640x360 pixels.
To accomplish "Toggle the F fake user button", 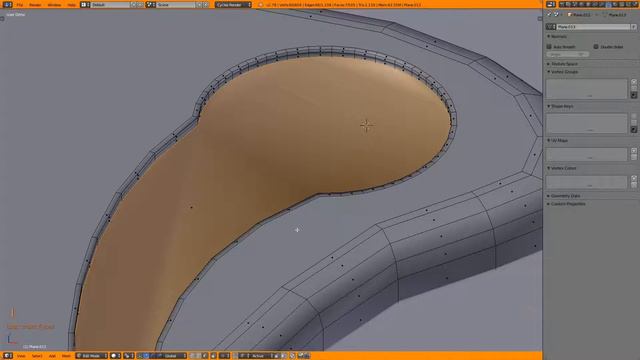I will [x=633, y=27].
